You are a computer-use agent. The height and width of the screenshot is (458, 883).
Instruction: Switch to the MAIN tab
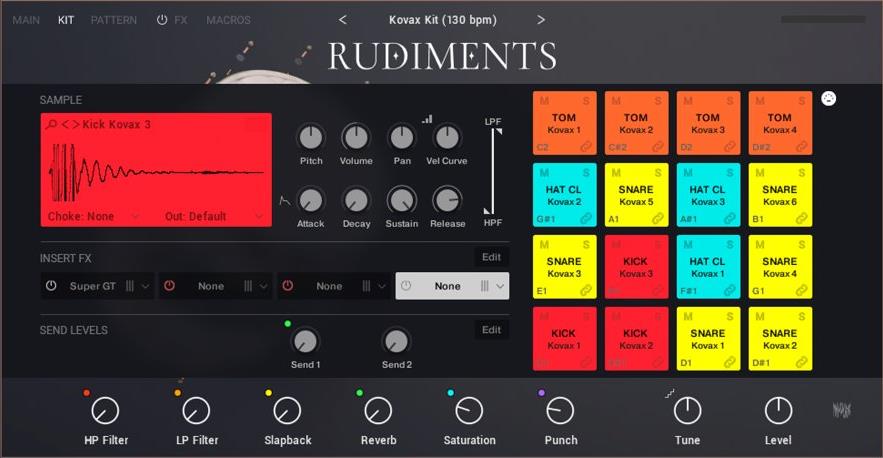coord(26,20)
